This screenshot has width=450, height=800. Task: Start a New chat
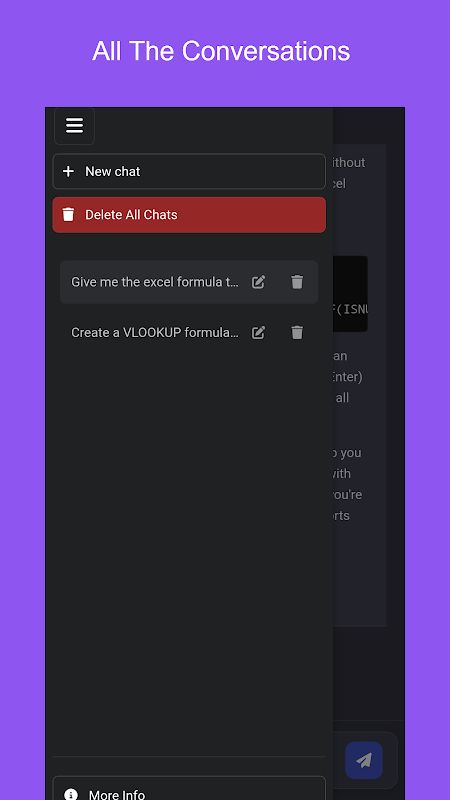point(189,171)
